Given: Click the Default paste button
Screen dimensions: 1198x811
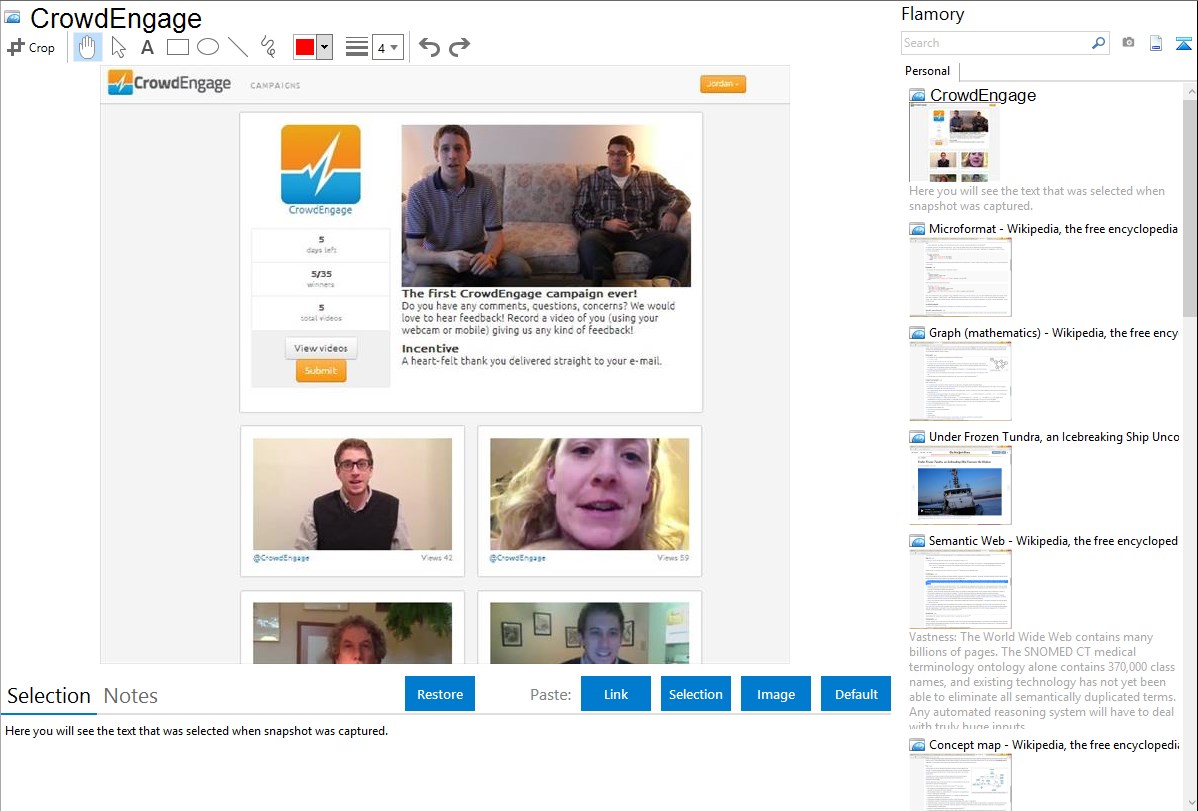Looking at the screenshot, I should point(856,694).
